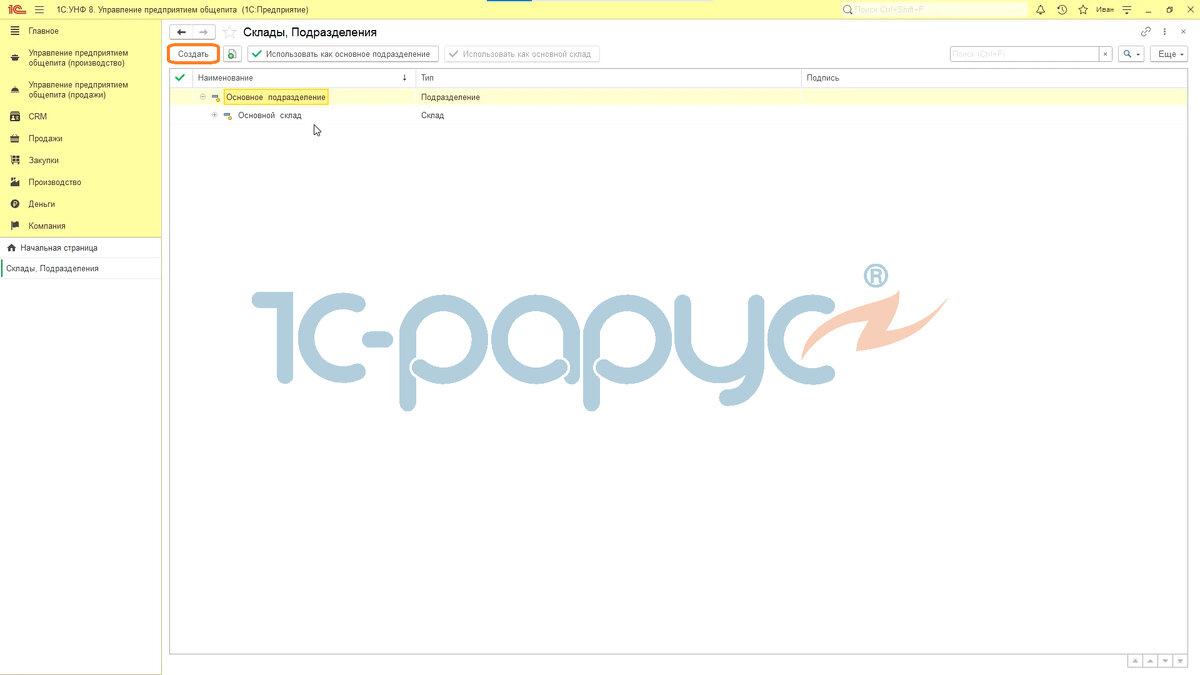
Task: Go back with the left arrow button
Action: (181, 32)
